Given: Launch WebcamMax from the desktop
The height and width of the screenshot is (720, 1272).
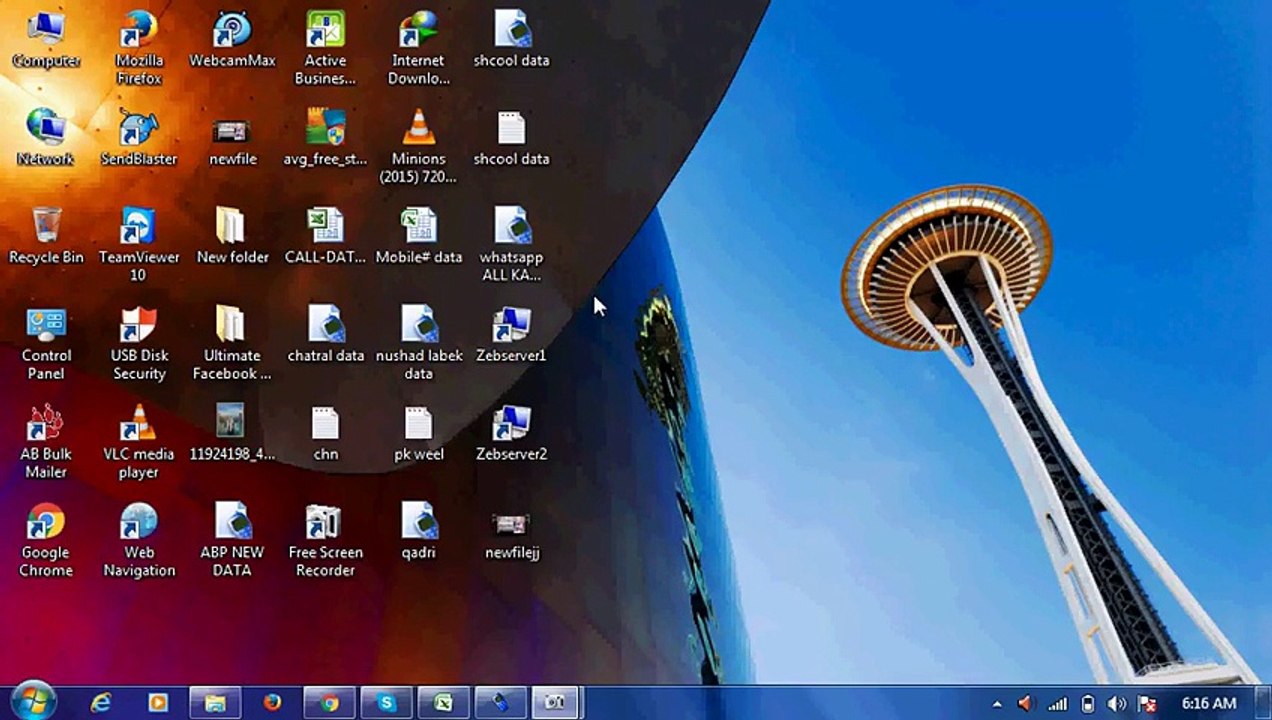Looking at the screenshot, I should point(232,40).
